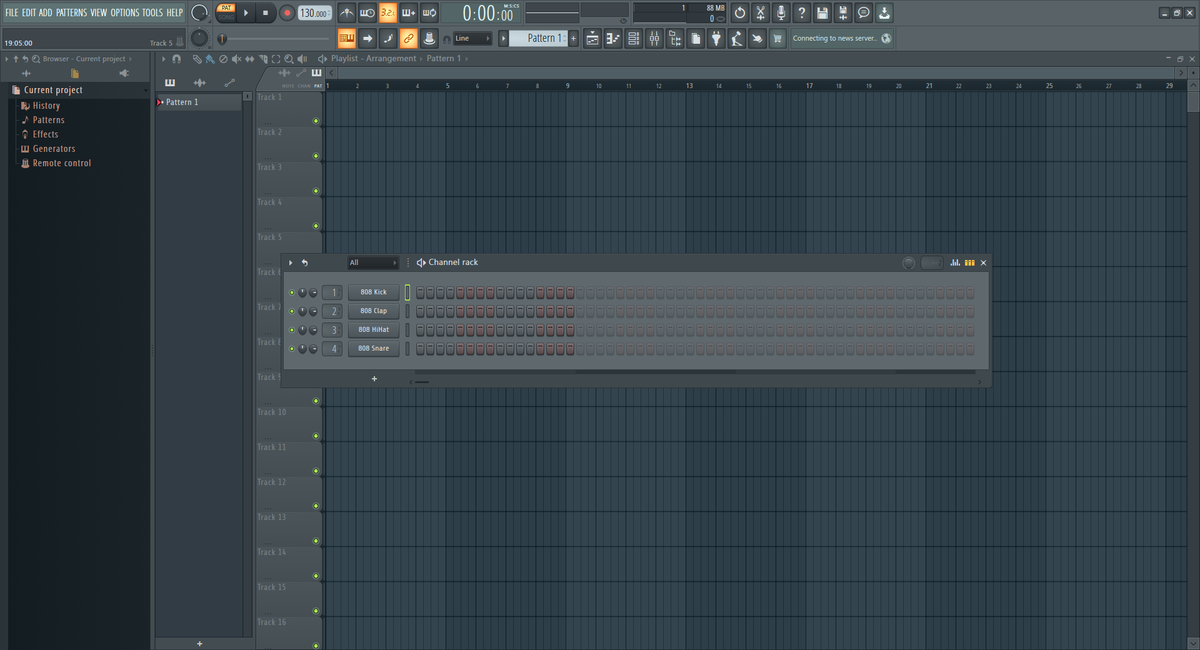Select Pattern 1 in the picker list
Viewport: 1200px width, 650px height.
coord(198,102)
